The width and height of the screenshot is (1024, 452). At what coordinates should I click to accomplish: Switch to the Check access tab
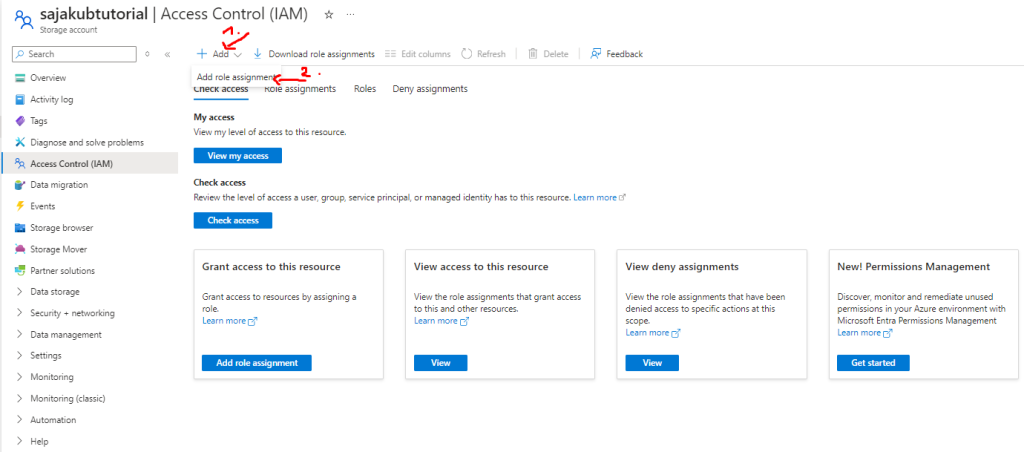[x=221, y=89]
